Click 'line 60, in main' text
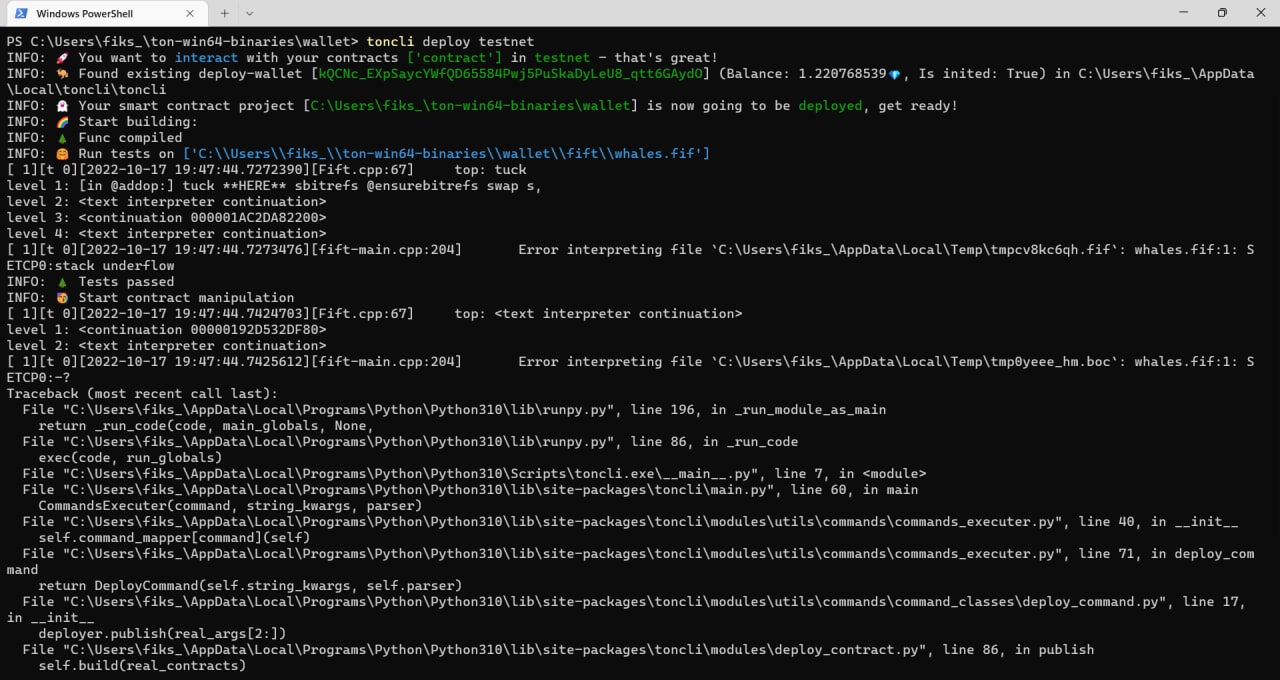This screenshot has width=1280, height=680. (x=854, y=490)
